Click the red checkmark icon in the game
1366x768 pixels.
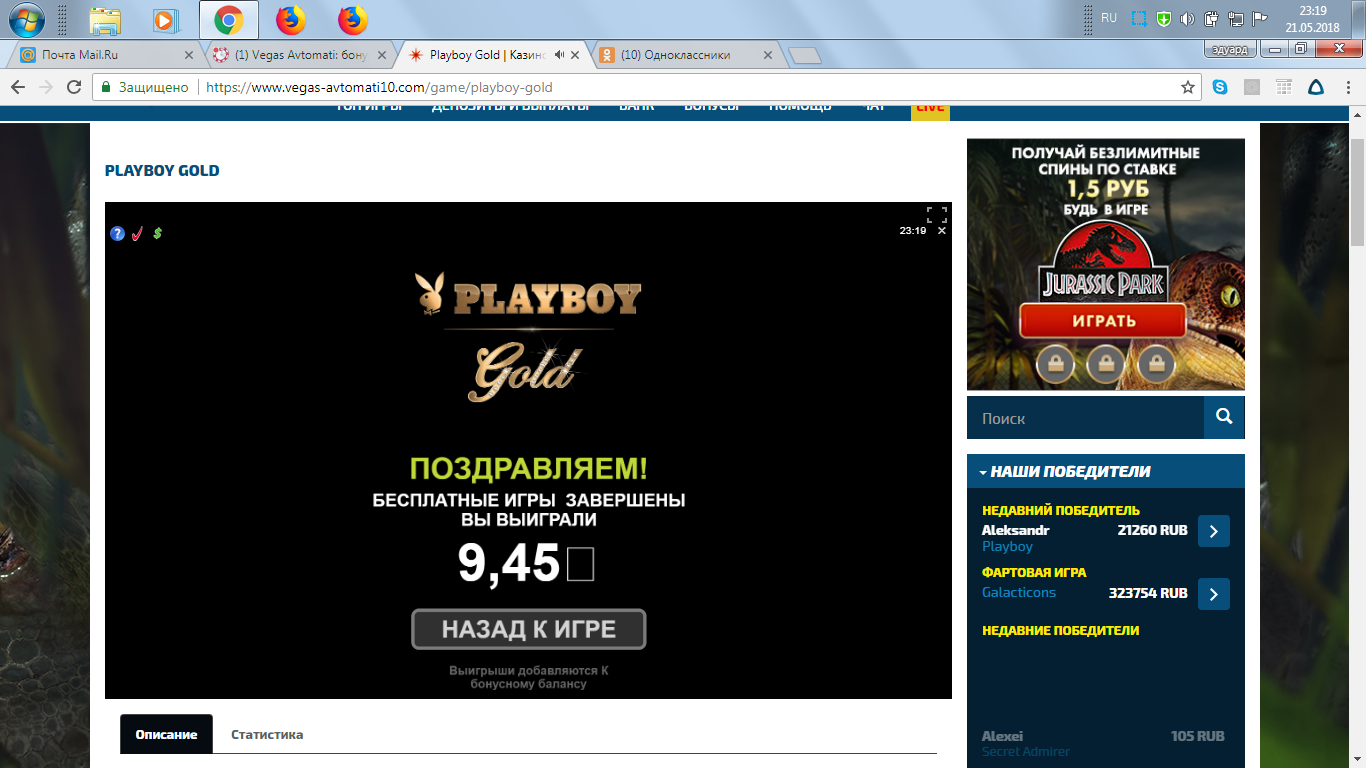137,233
